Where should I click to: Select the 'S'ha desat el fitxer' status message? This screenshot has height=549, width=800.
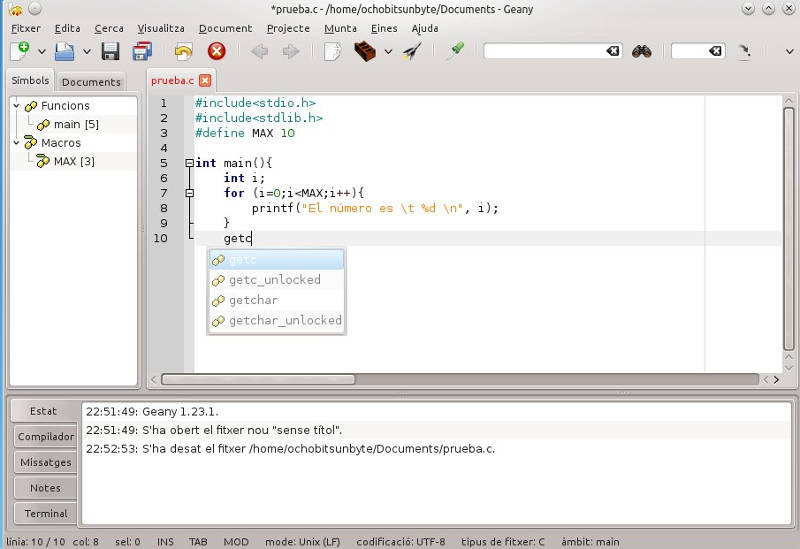436,449
